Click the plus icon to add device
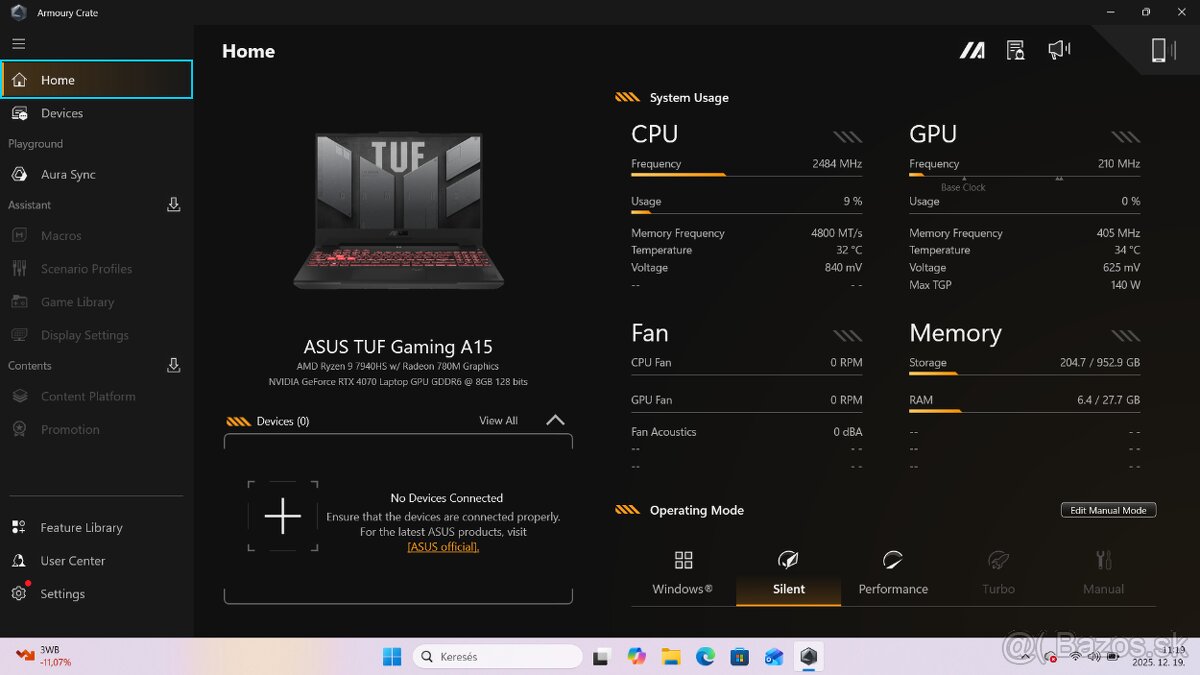The height and width of the screenshot is (675, 1200). pyautogui.click(x=283, y=516)
